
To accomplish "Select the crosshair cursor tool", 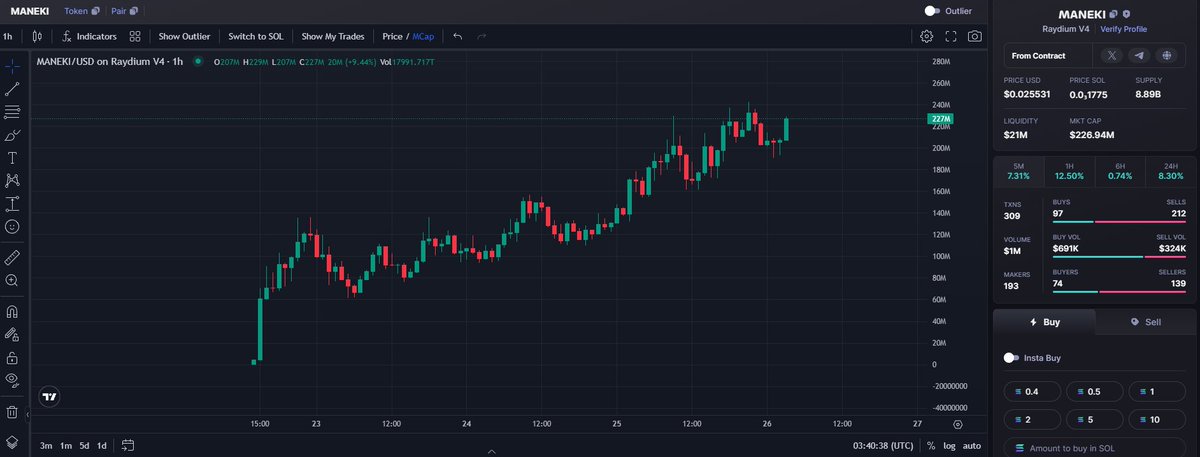I will click(x=12, y=66).
